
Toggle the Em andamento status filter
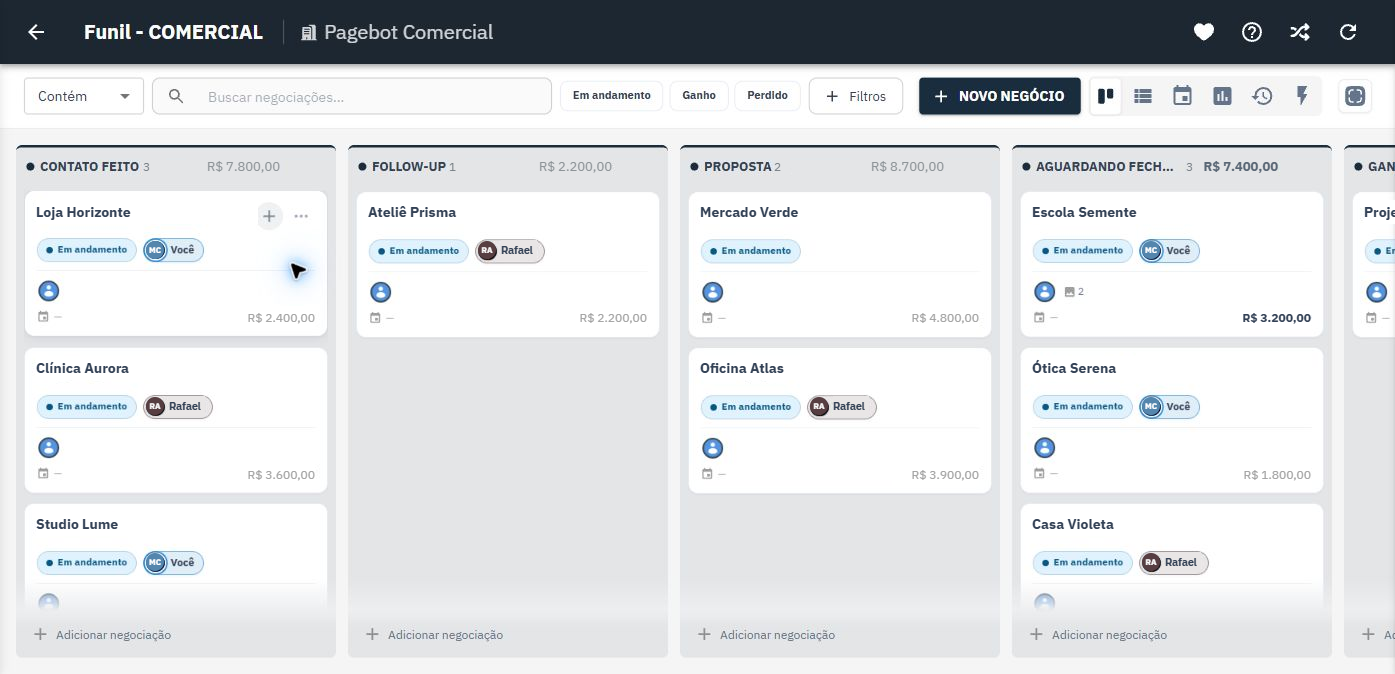[611, 96]
